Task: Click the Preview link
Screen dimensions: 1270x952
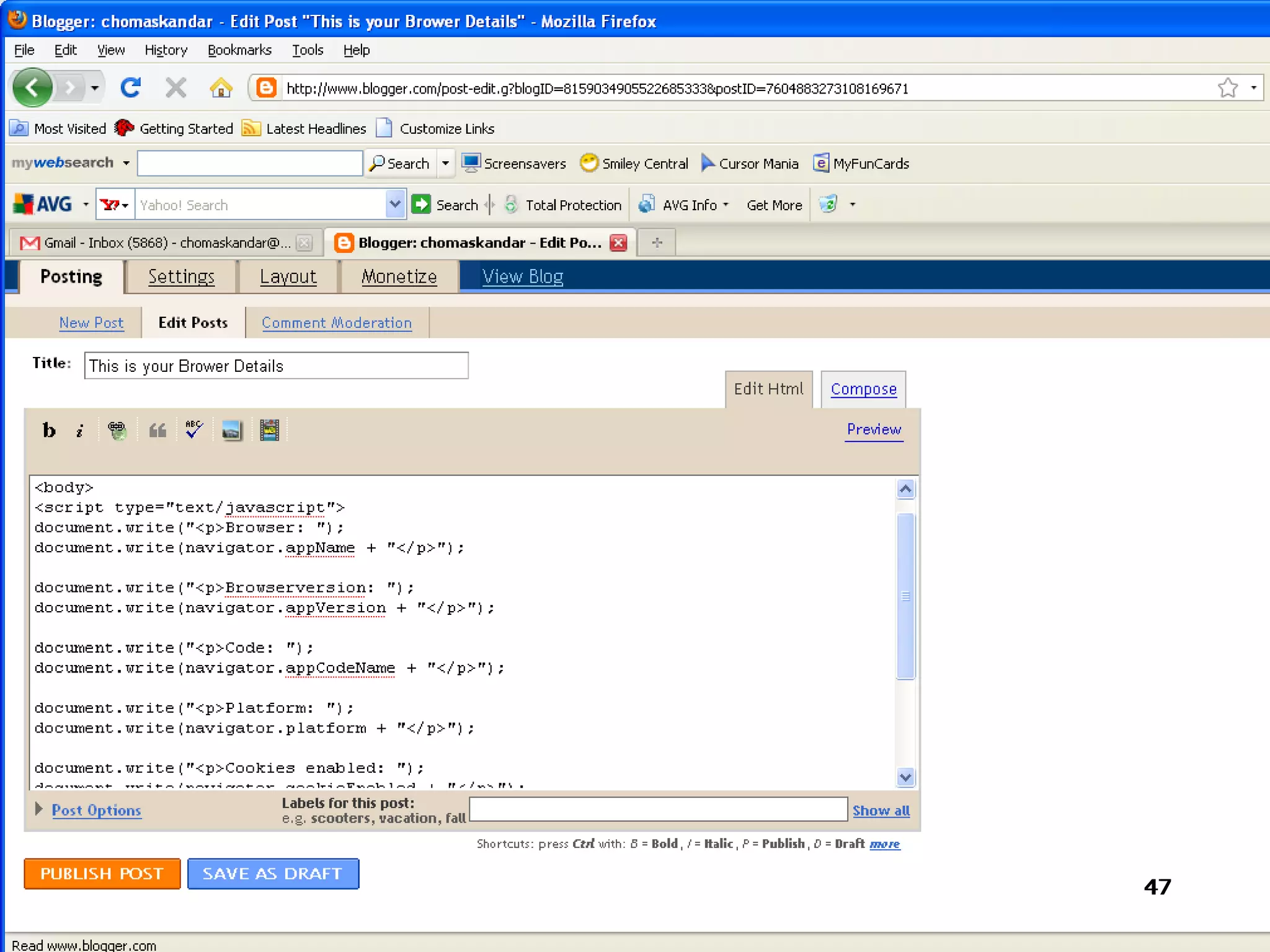Action: 874,430
